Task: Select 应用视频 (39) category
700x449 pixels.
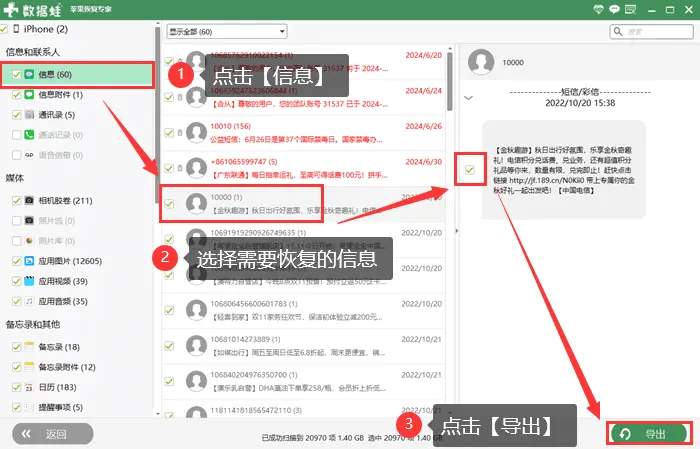Action: point(63,281)
